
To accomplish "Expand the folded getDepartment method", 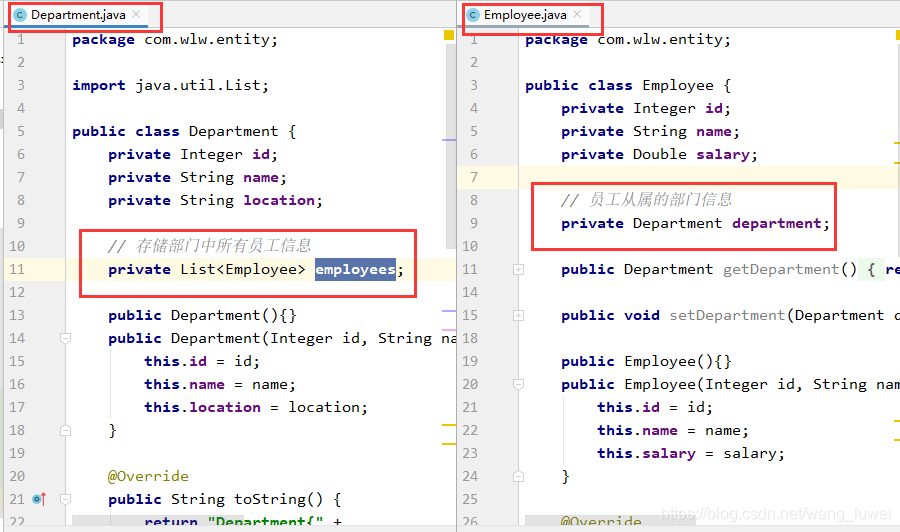I will click(518, 270).
